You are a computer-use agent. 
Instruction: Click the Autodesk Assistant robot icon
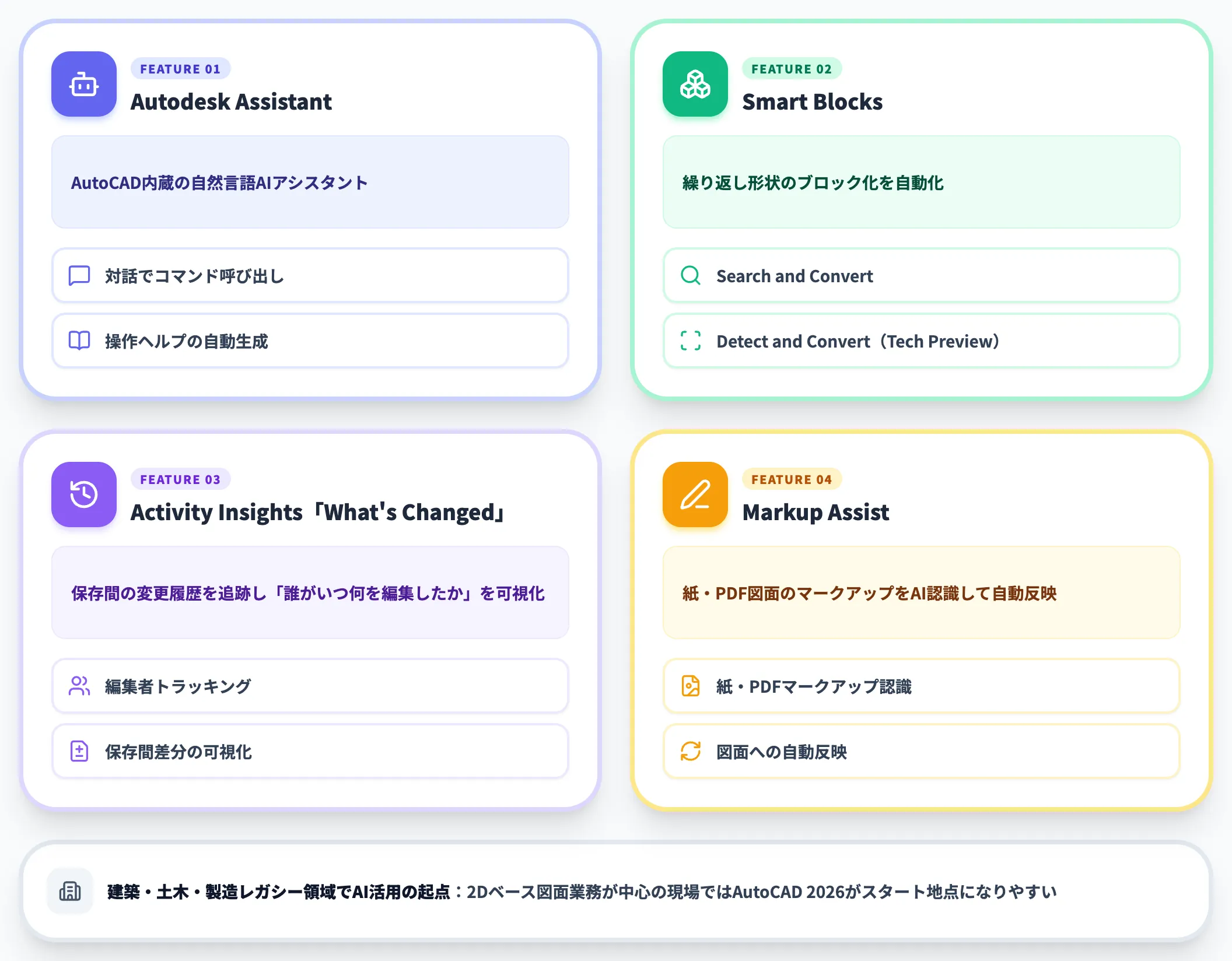(84, 84)
